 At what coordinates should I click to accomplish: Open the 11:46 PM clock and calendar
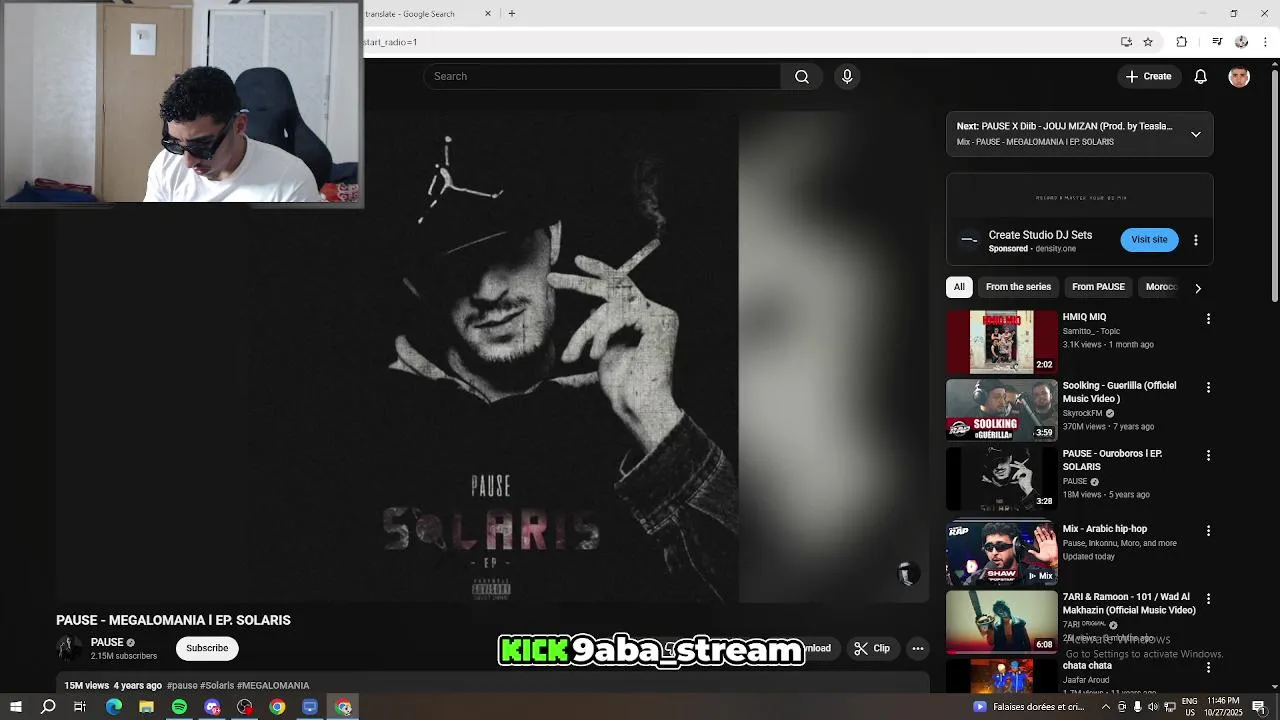pyautogui.click(x=1222, y=707)
